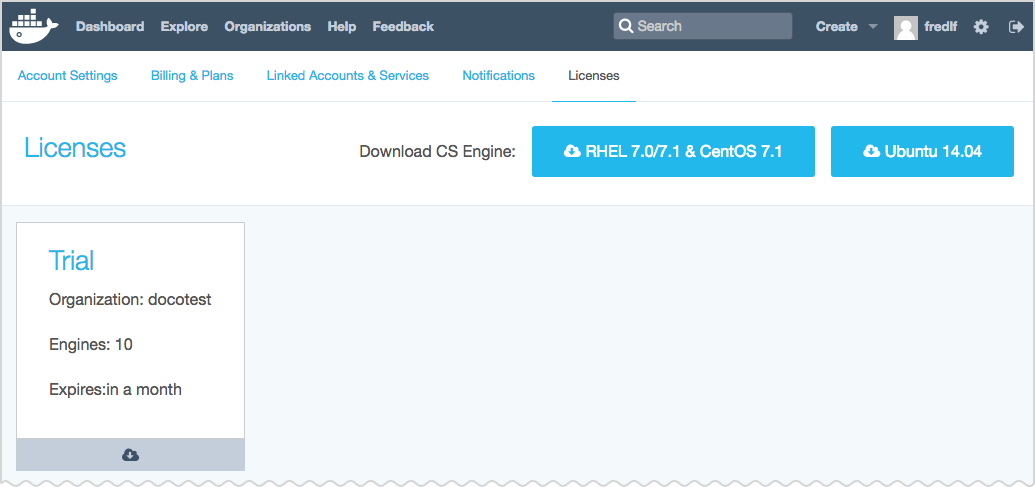Click the settings gear icon
This screenshot has width=1035, height=487.
pyautogui.click(x=981, y=27)
